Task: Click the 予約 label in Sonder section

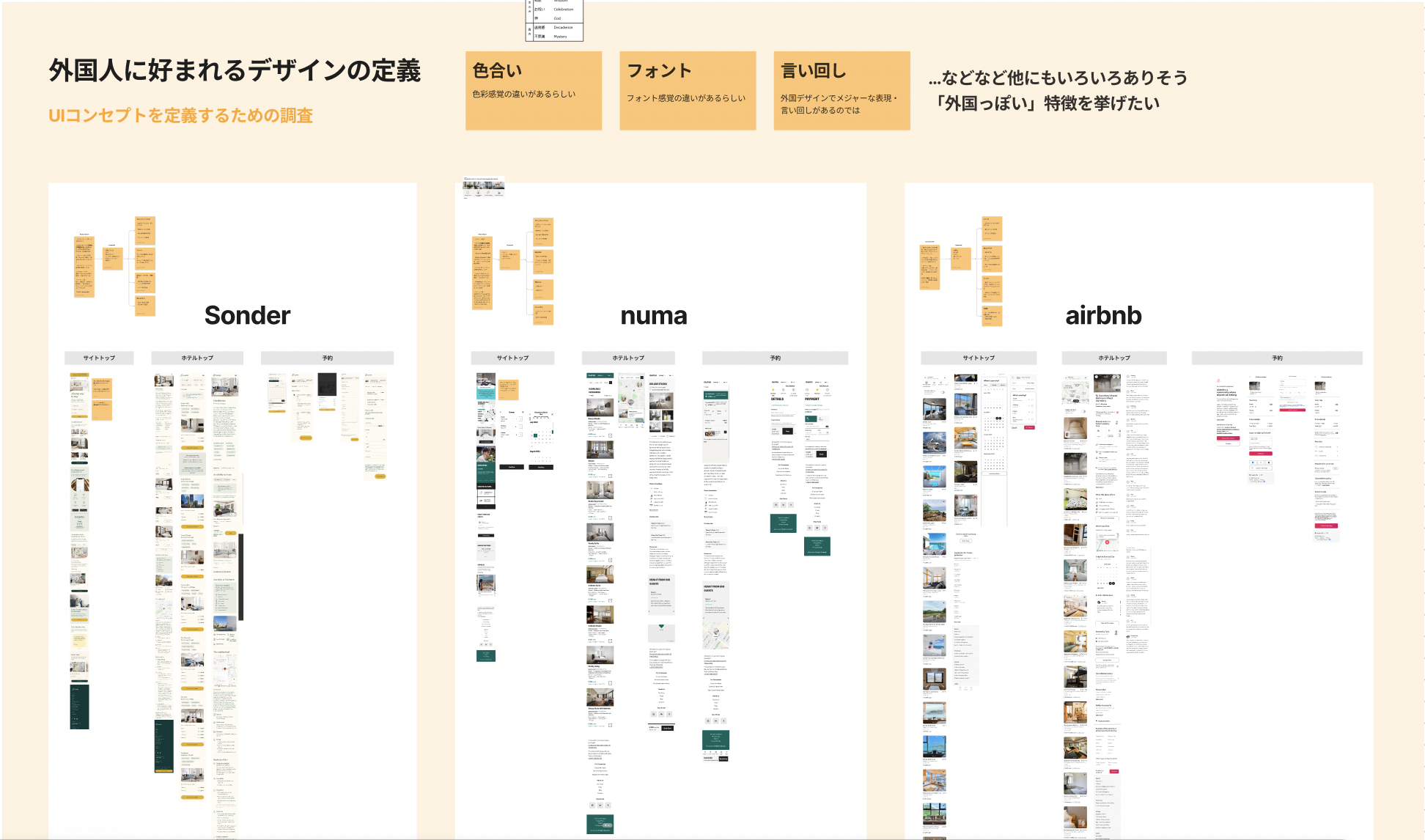Action: pyautogui.click(x=328, y=358)
